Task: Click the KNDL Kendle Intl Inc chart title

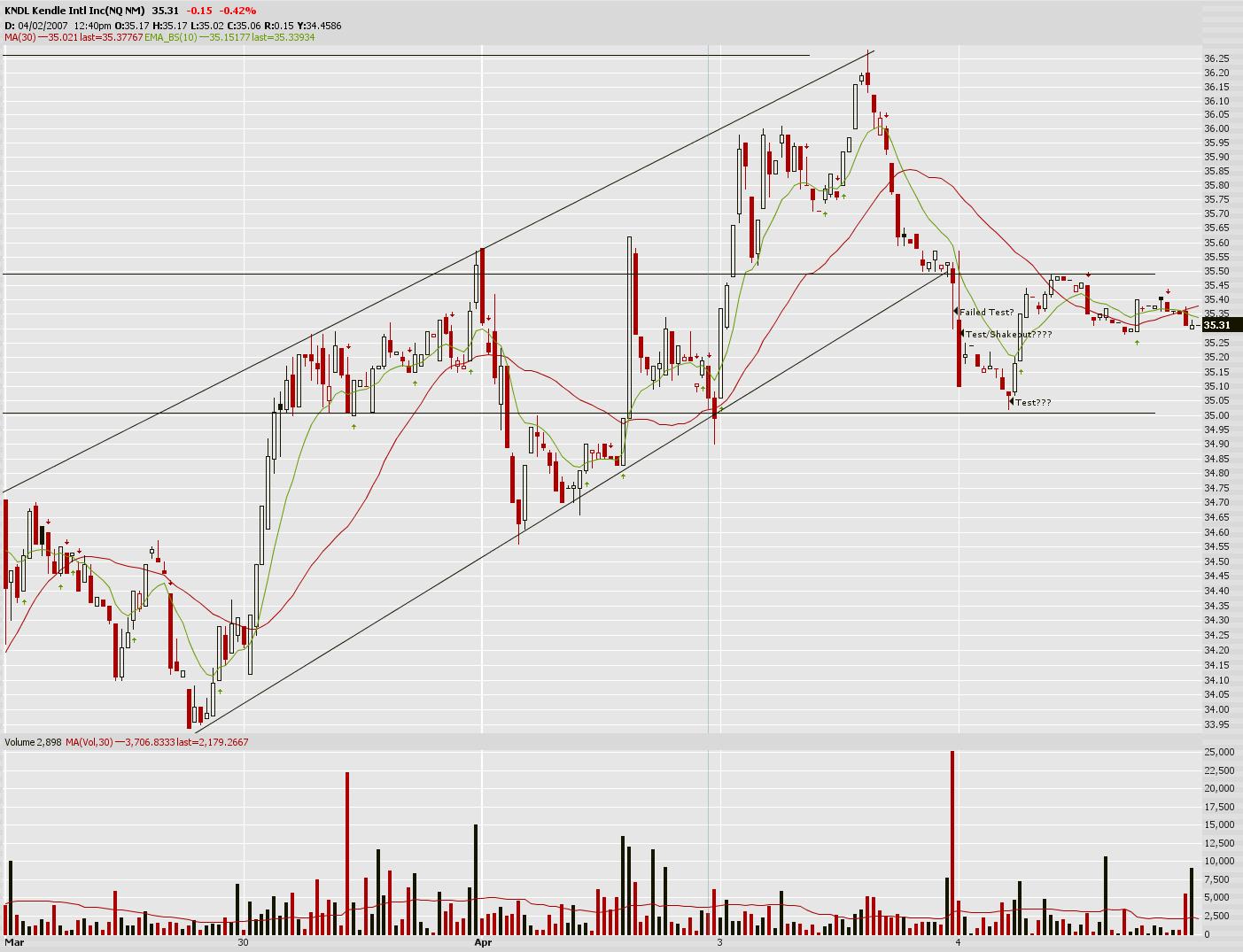Action: pos(74,11)
